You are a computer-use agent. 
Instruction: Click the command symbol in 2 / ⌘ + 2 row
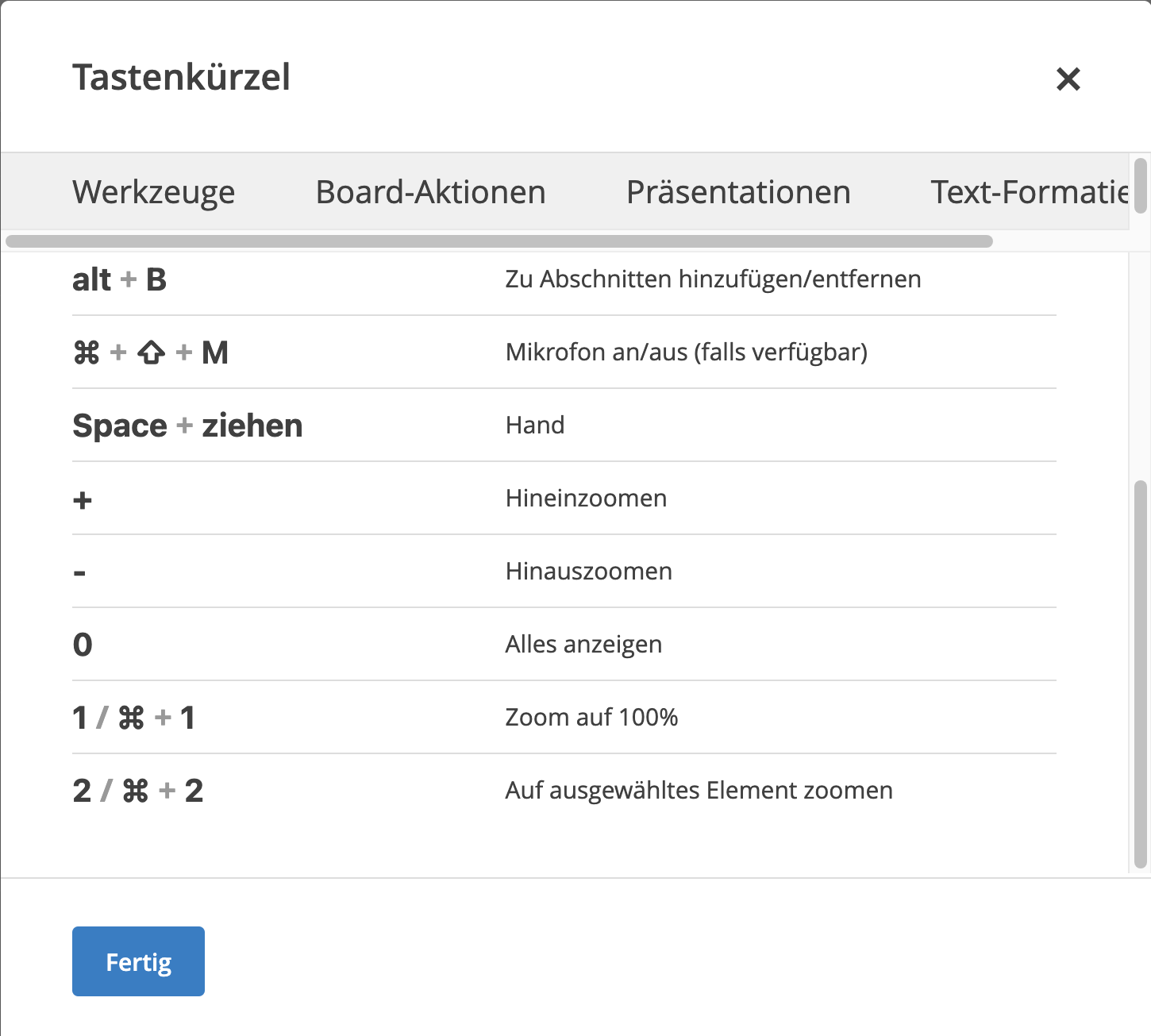pos(135,791)
